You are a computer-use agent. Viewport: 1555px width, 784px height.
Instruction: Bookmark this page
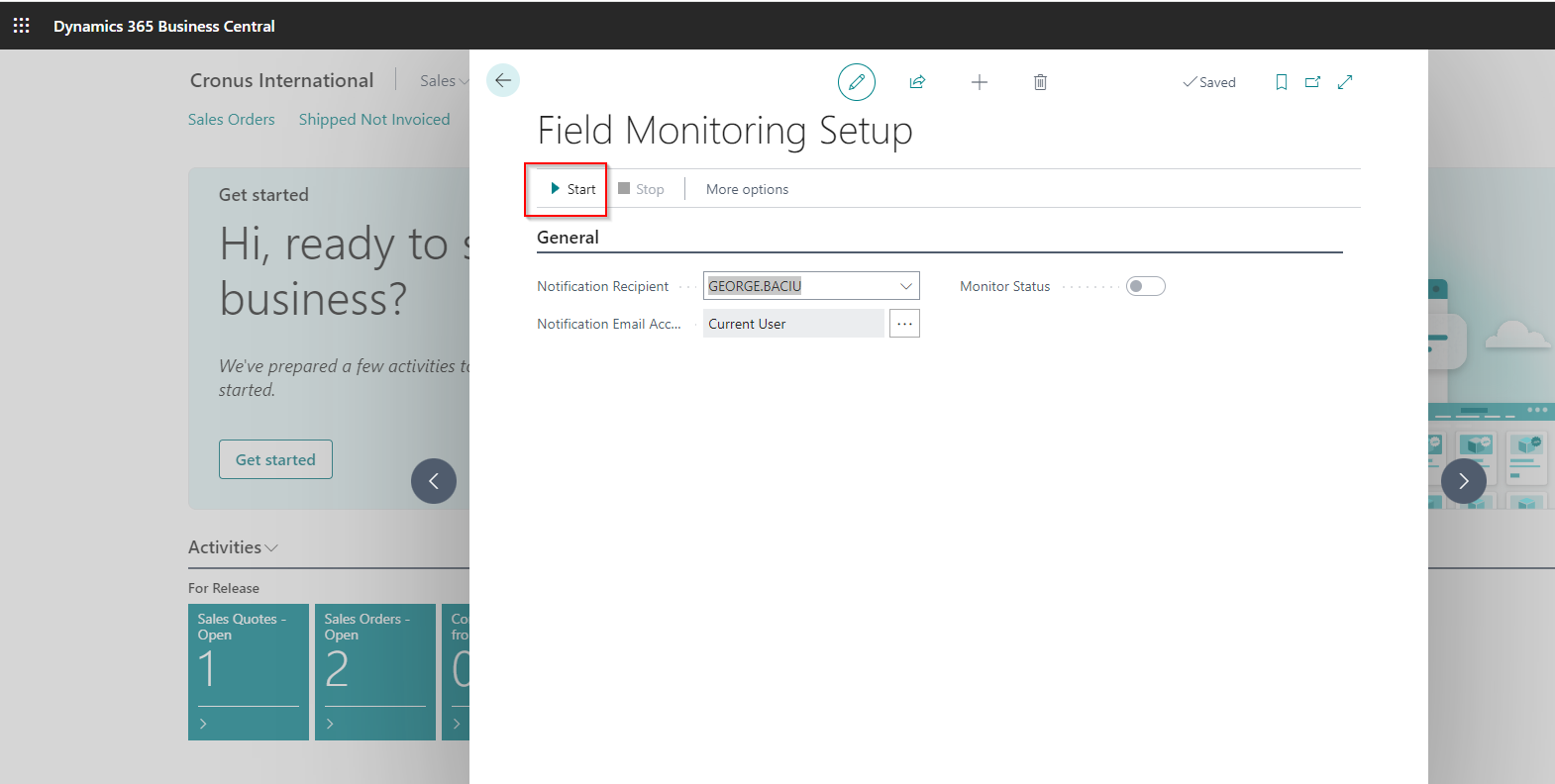pyautogui.click(x=1281, y=82)
